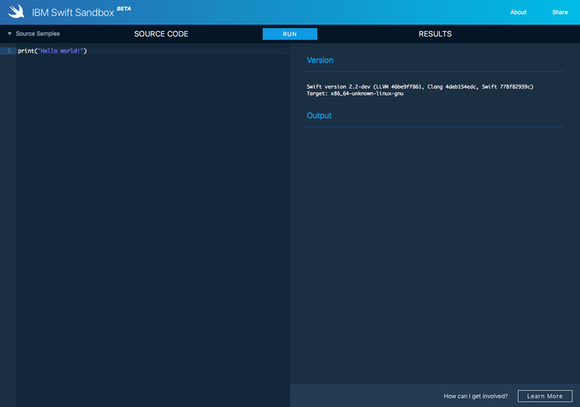Open the About link
The image size is (580, 407).
coord(518,12)
